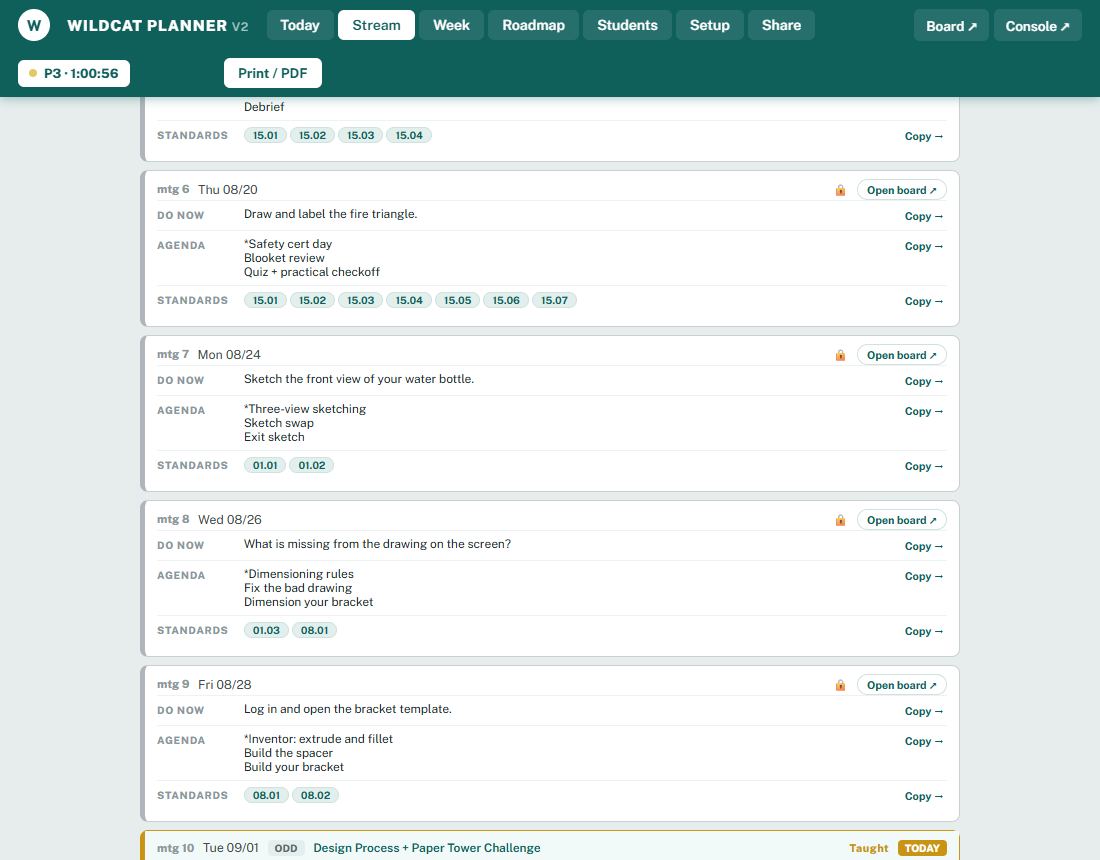Copy the standards row for mtg 6

(x=923, y=301)
